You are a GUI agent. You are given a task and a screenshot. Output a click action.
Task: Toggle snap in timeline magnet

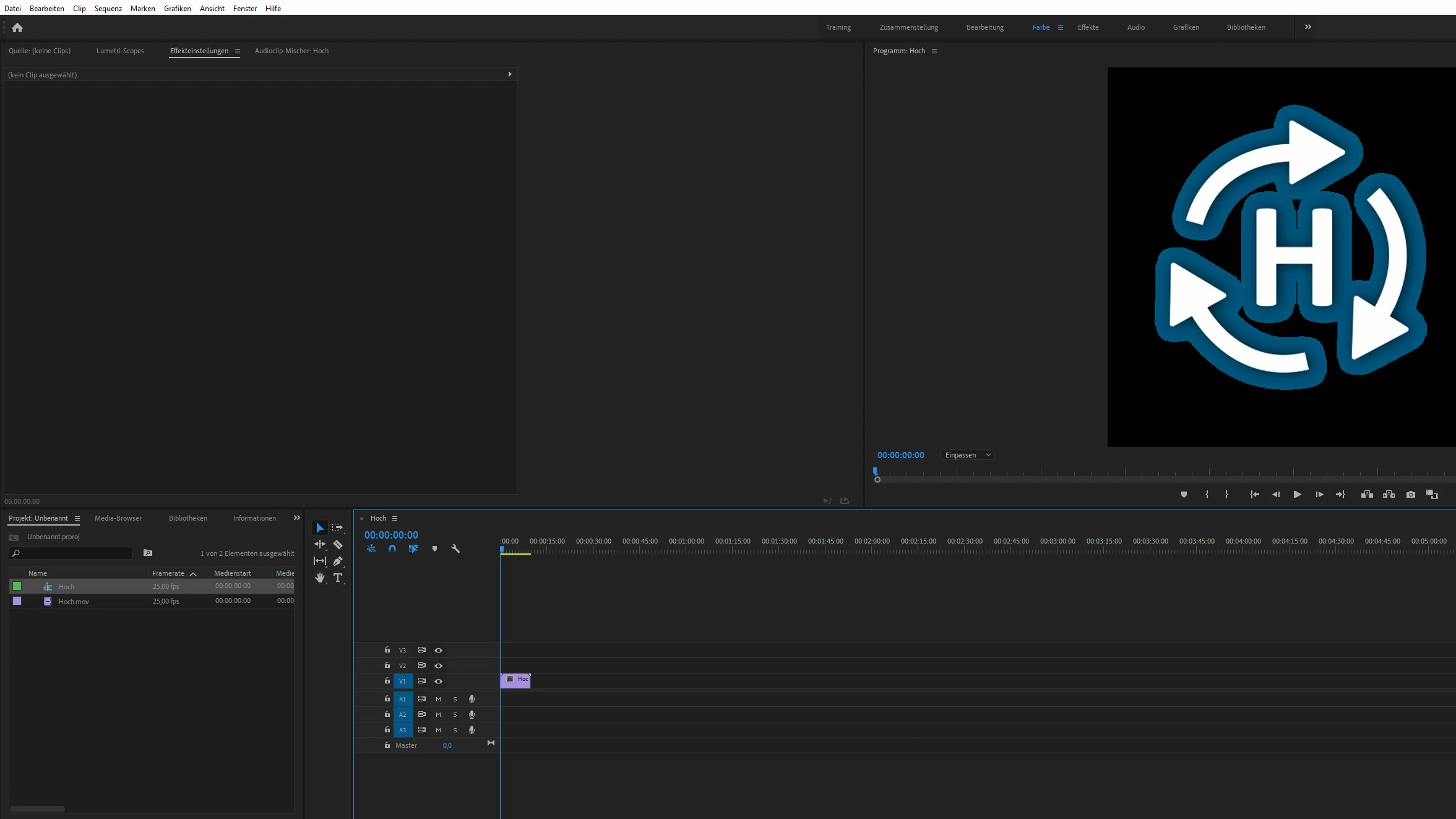392,549
